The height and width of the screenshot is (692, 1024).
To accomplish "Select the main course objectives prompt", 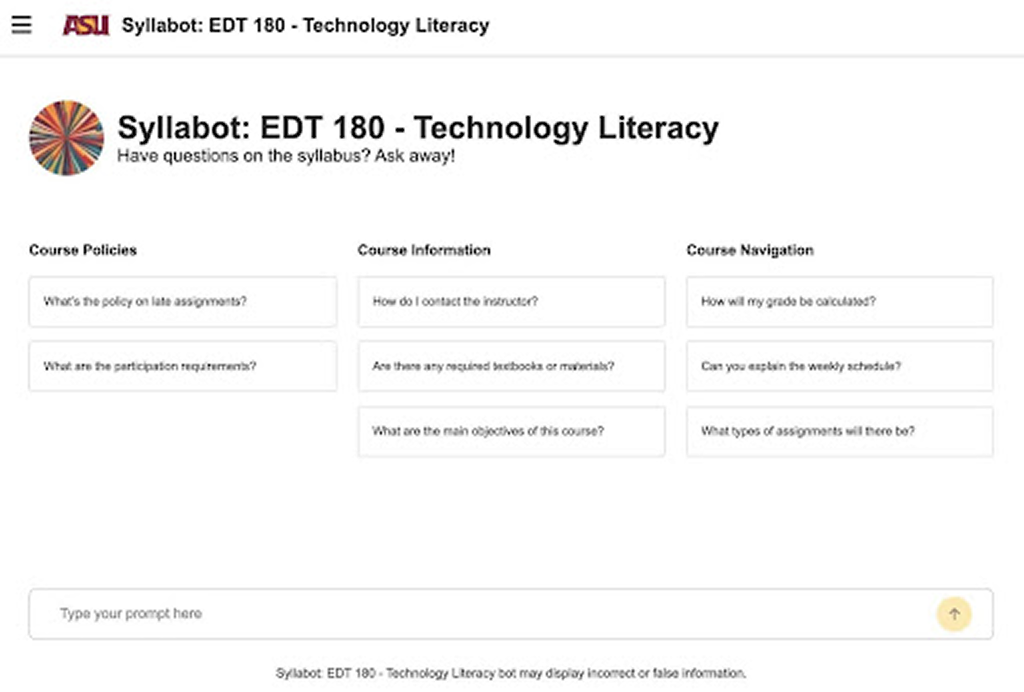I will click(x=510, y=431).
